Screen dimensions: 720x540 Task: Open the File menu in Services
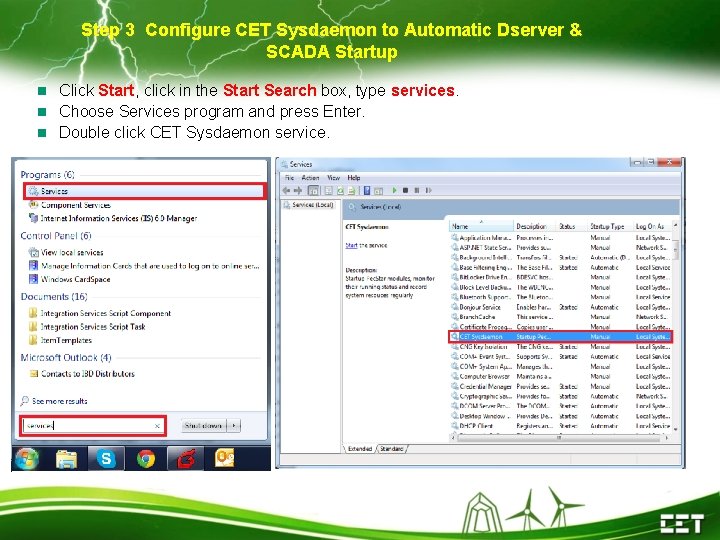[289, 178]
